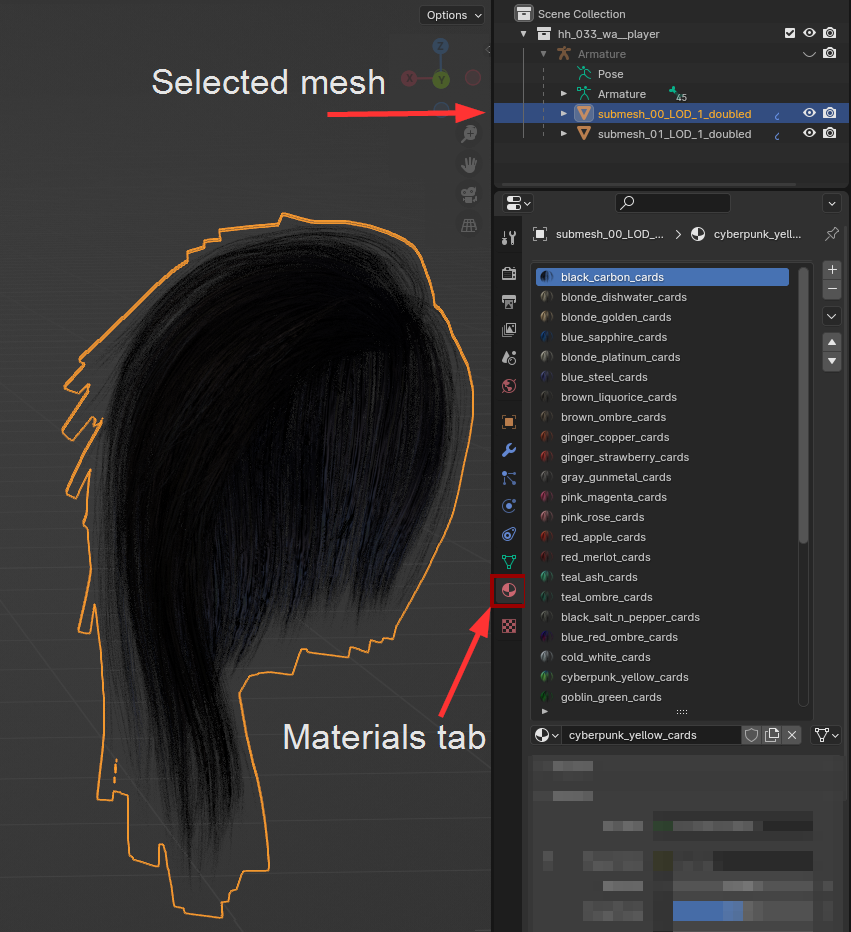Select the blonde_golden_cards material slot
Screen dimensions: 851x932
(x=616, y=317)
